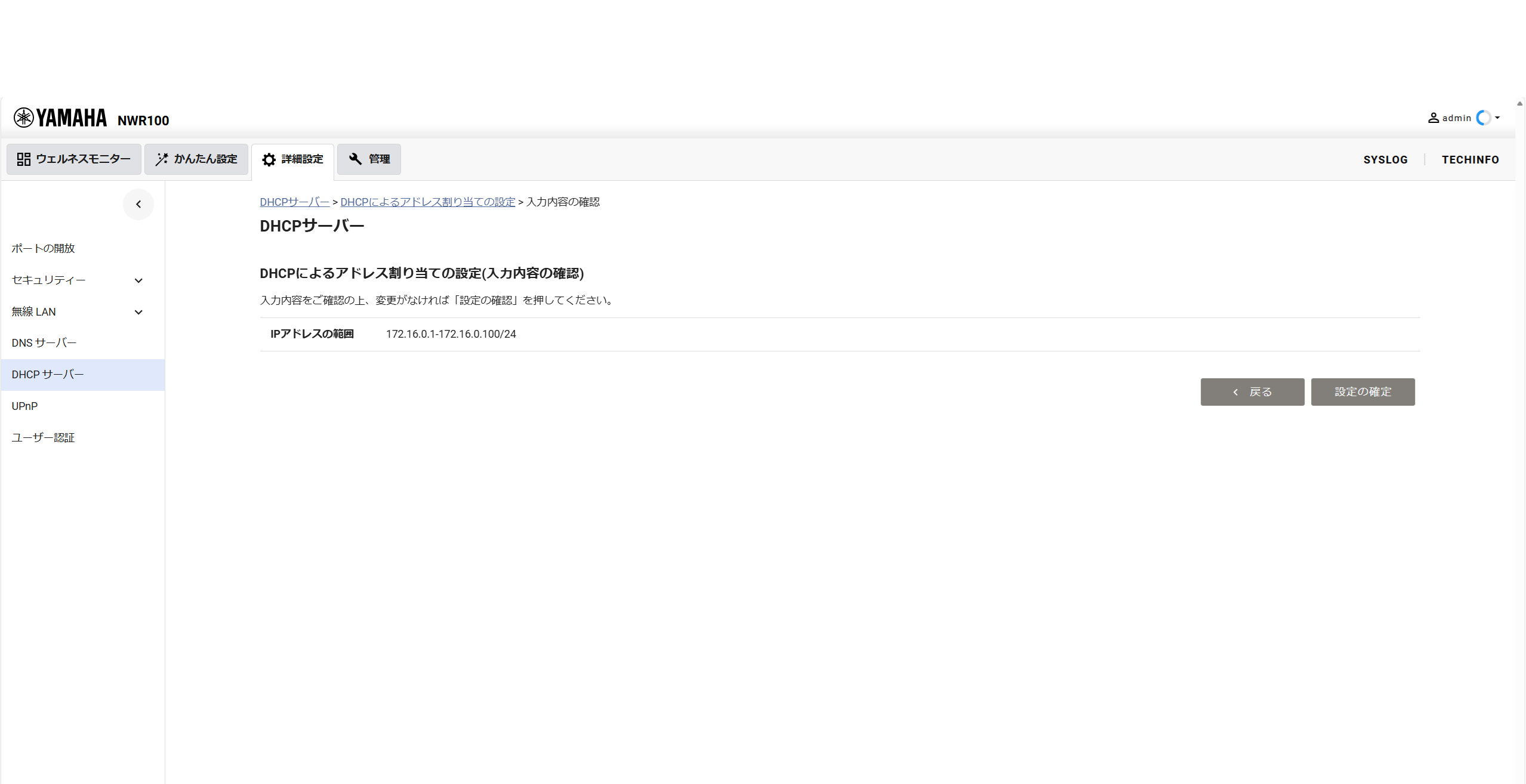
Task: Click the scrollbar up arrow at right edge
Action: click(1519, 104)
